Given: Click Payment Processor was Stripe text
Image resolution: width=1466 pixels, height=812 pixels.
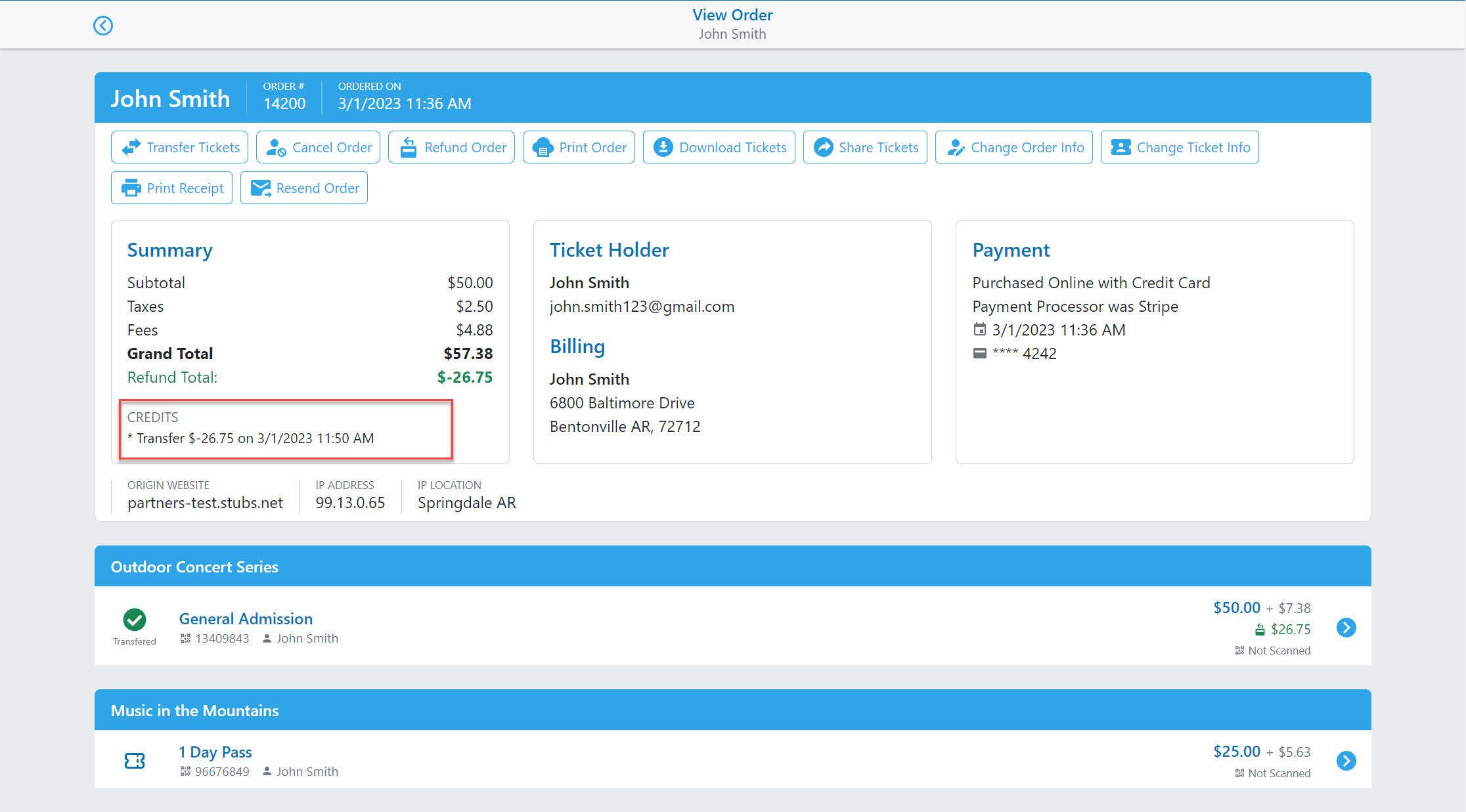Looking at the screenshot, I should point(1075,307).
